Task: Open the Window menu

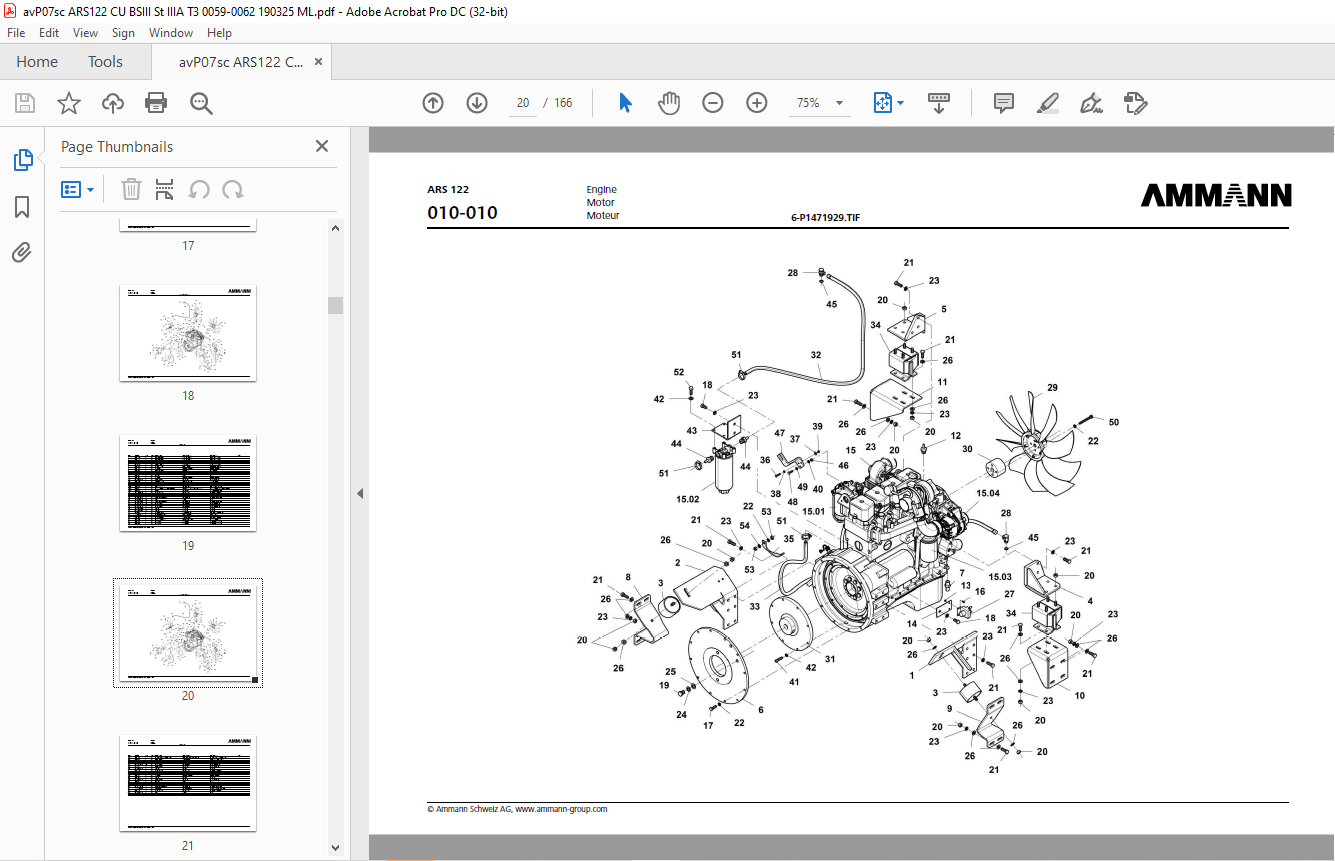Action: (171, 33)
